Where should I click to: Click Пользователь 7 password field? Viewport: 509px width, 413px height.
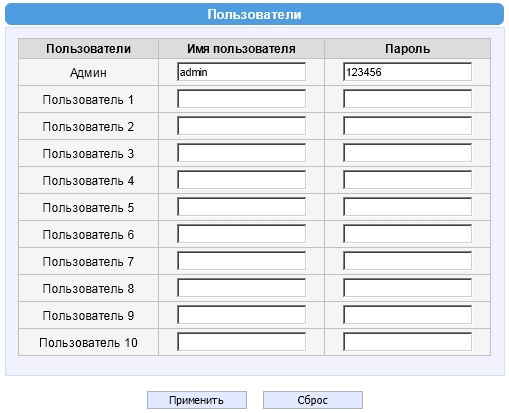(407, 261)
